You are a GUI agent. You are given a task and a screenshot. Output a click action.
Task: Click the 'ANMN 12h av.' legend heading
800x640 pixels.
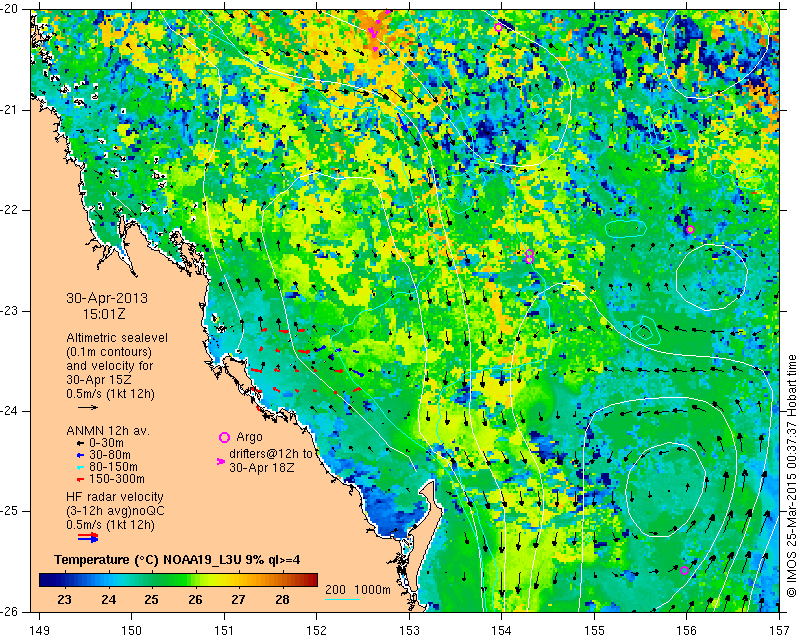pyautogui.click(x=108, y=431)
